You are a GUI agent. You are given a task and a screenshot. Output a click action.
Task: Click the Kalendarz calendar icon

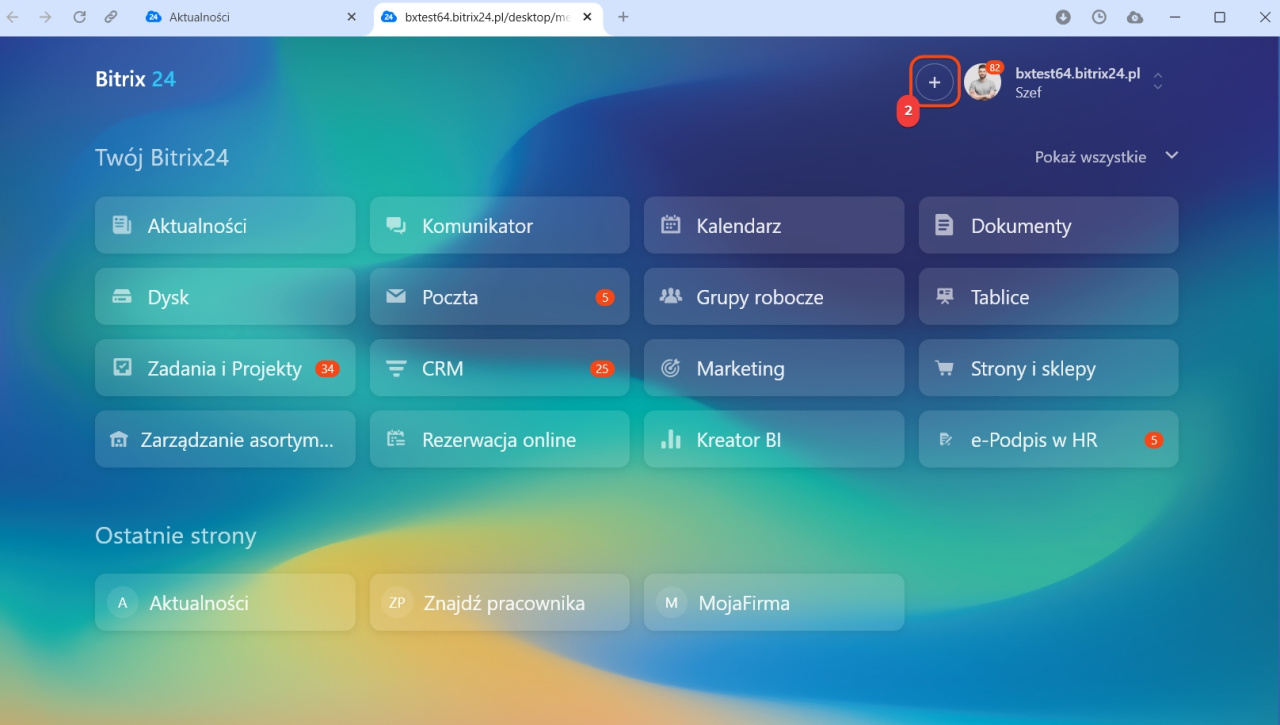[671, 225]
